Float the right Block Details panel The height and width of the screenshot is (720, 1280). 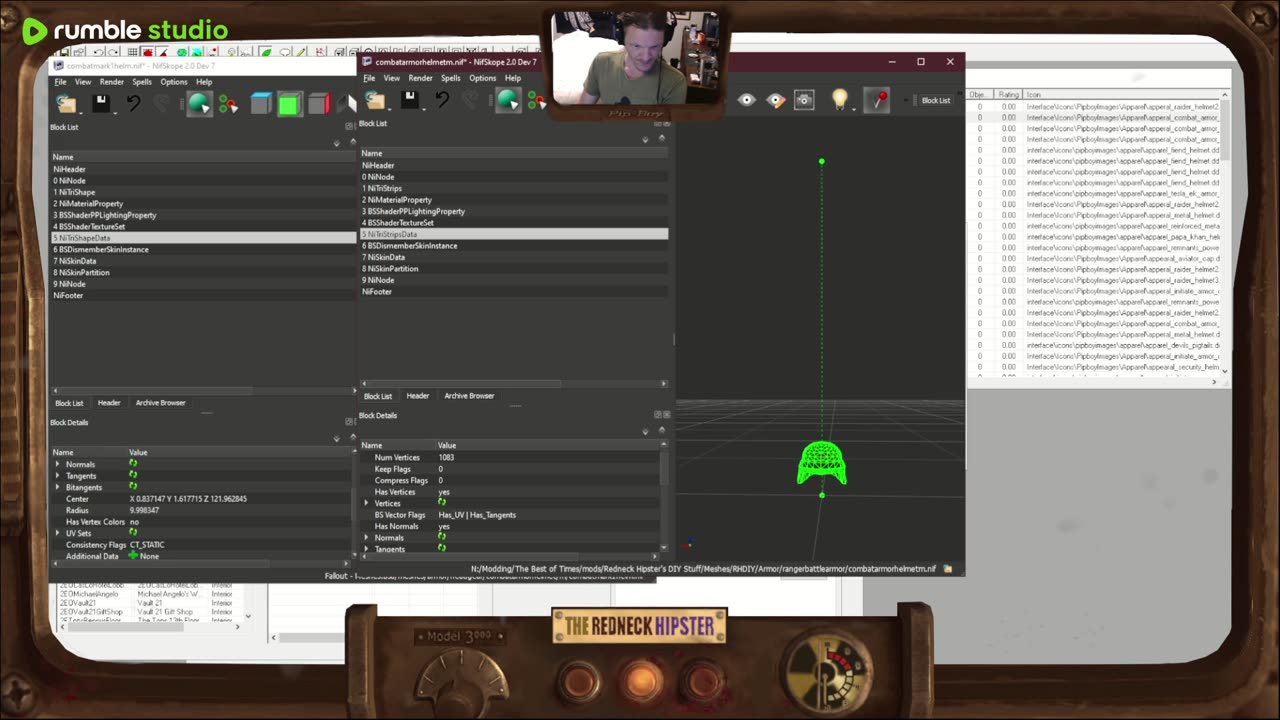(658, 415)
